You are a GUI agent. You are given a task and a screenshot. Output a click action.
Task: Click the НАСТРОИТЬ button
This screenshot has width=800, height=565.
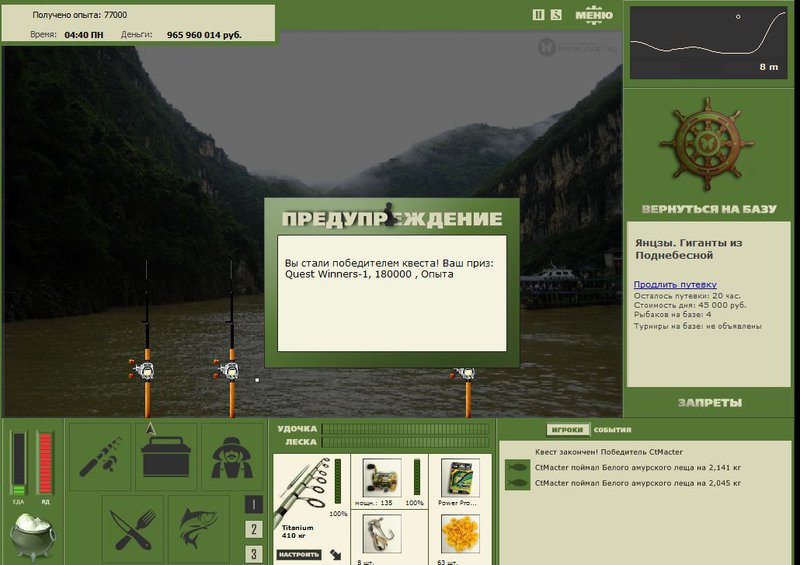[x=299, y=554]
